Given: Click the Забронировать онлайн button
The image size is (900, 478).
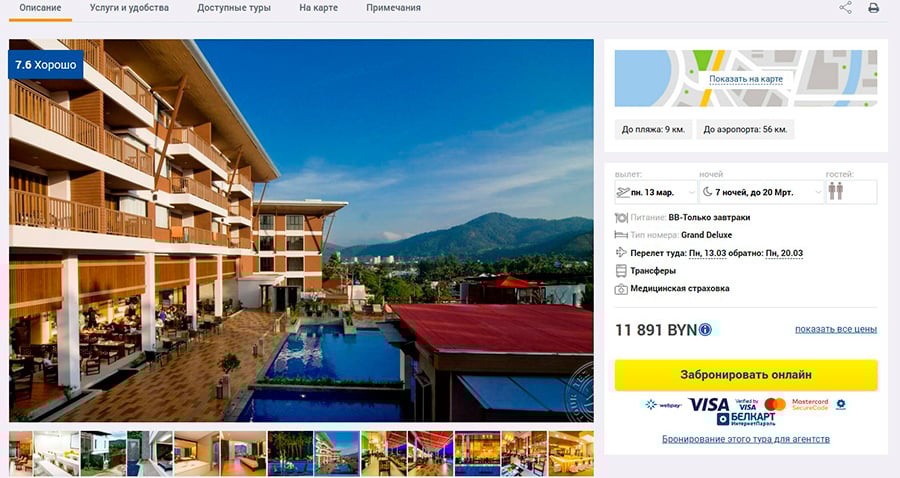Looking at the screenshot, I should (746, 375).
